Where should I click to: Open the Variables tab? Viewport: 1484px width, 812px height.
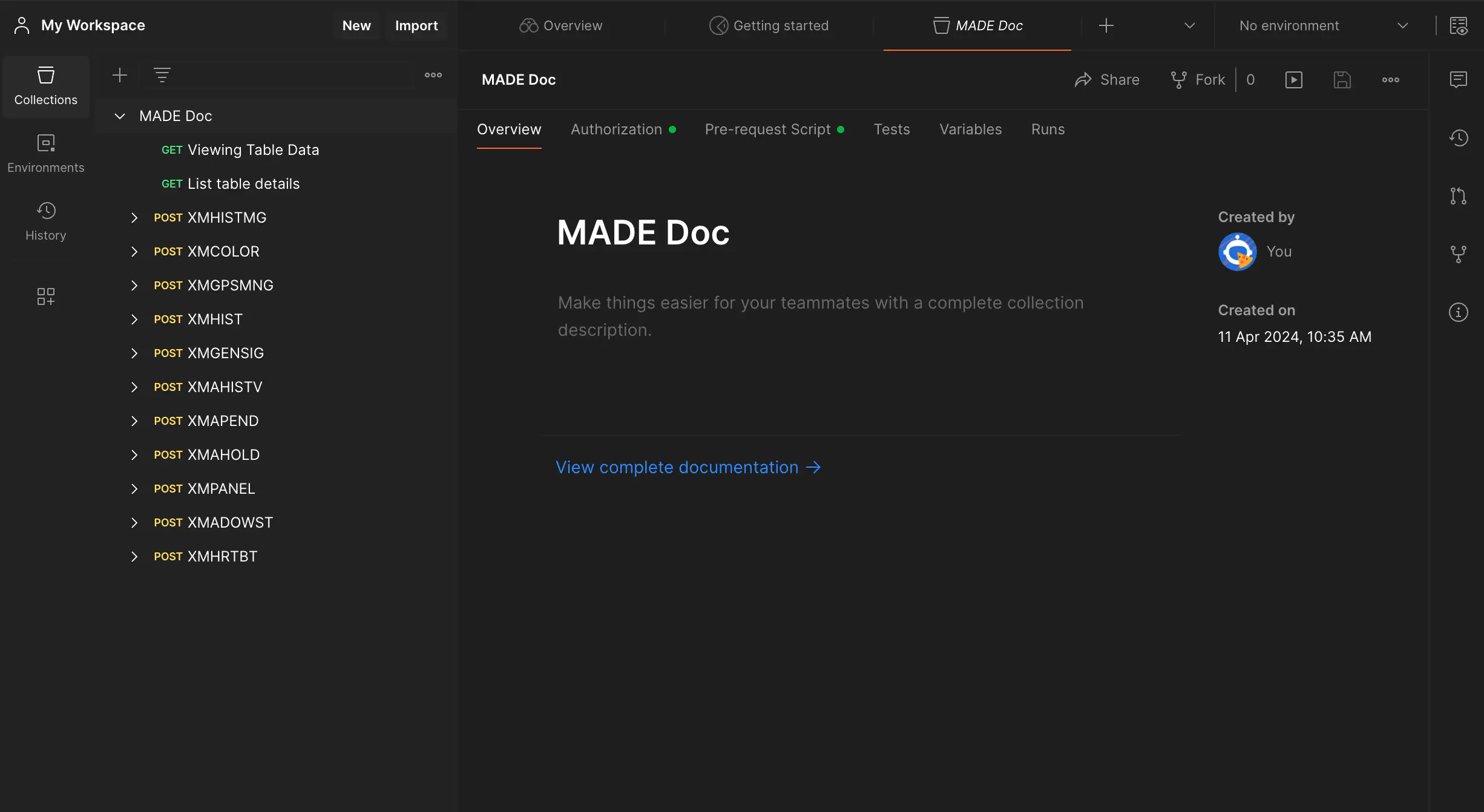[971, 129]
